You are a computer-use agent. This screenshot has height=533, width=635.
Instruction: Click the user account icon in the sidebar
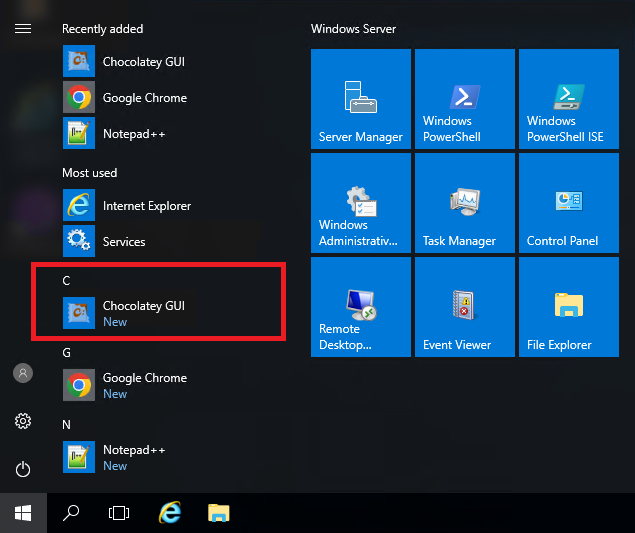(x=23, y=373)
